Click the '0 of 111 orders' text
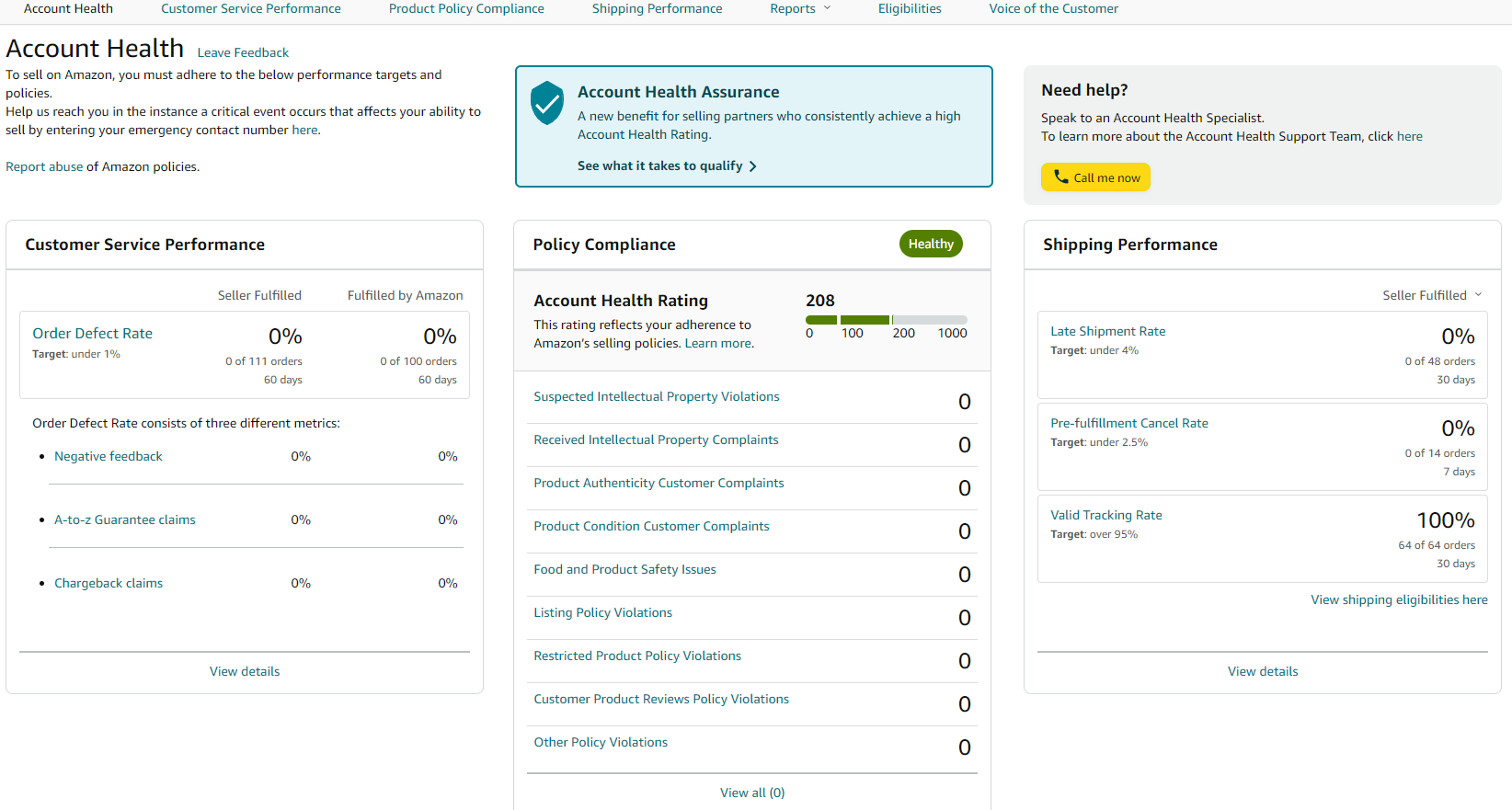 (264, 361)
